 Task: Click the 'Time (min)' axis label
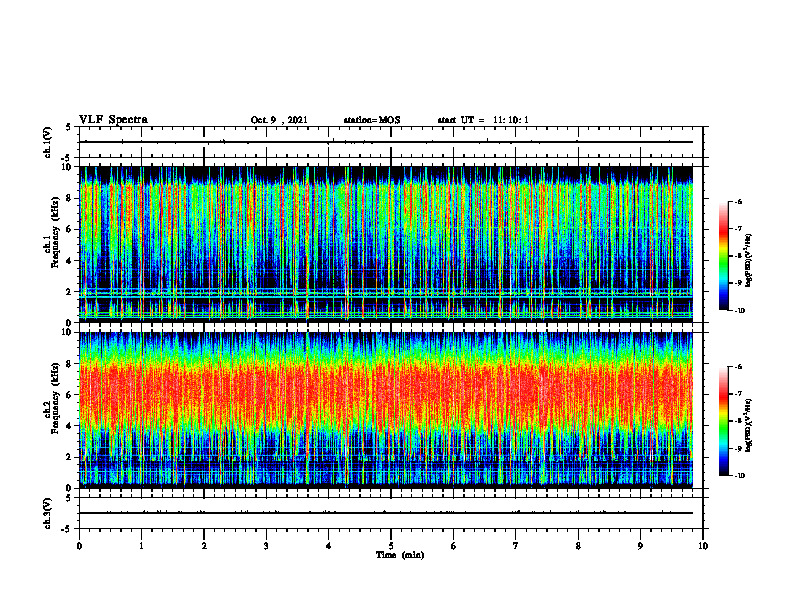tap(400, 555)
